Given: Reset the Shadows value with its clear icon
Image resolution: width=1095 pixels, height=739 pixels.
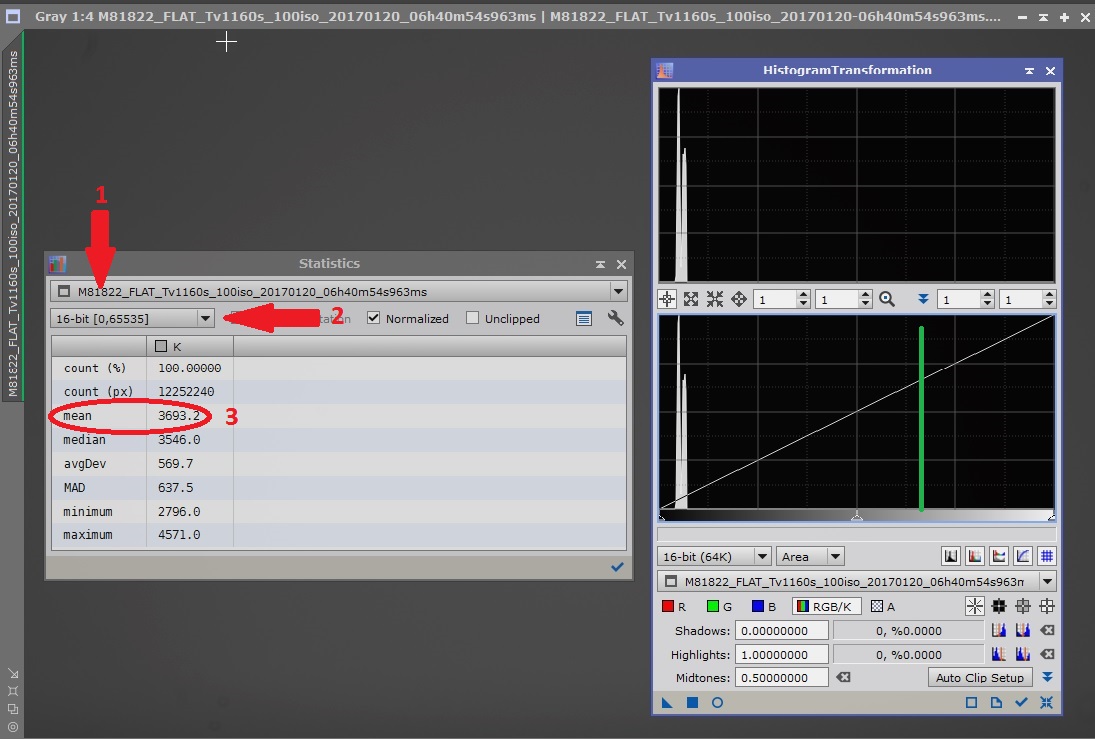Looking at the screenshot, I should pos(1047,630).
